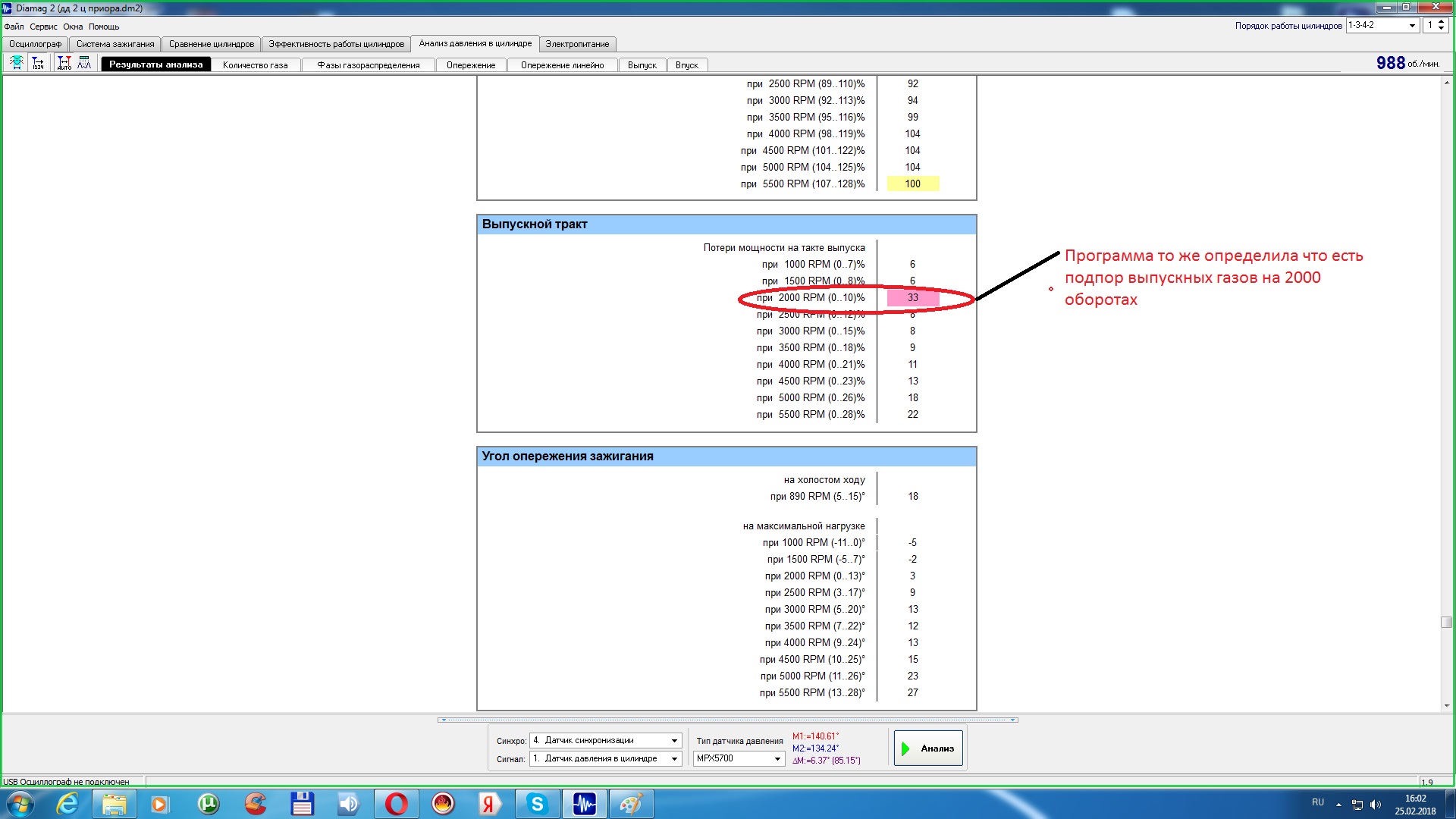The height and width of the screenshot is (819, 1456).
Task: Click the Анализ button
Action: point(928,748)
